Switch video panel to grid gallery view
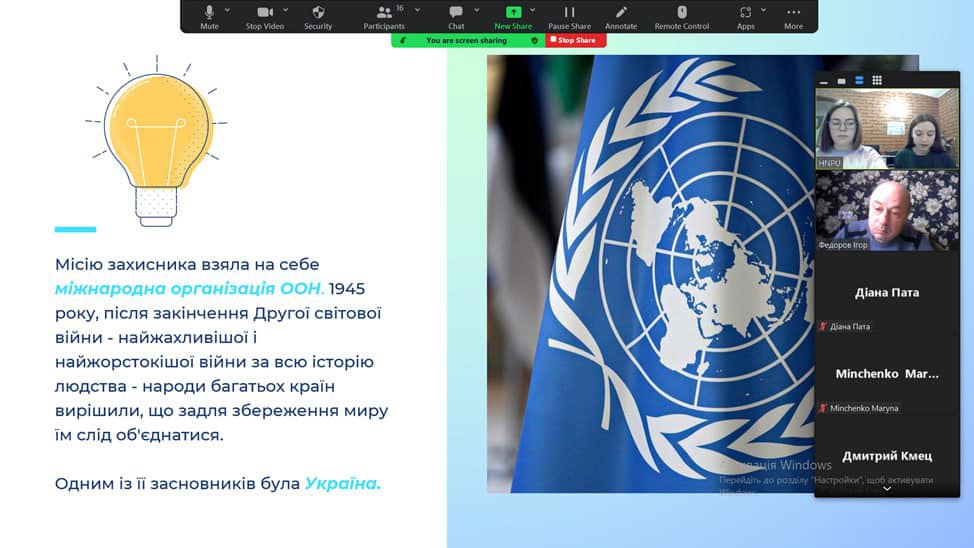Image resolution: width=974 pixels, height=548 pixels. pyautogui.click(x=877, y=81)
